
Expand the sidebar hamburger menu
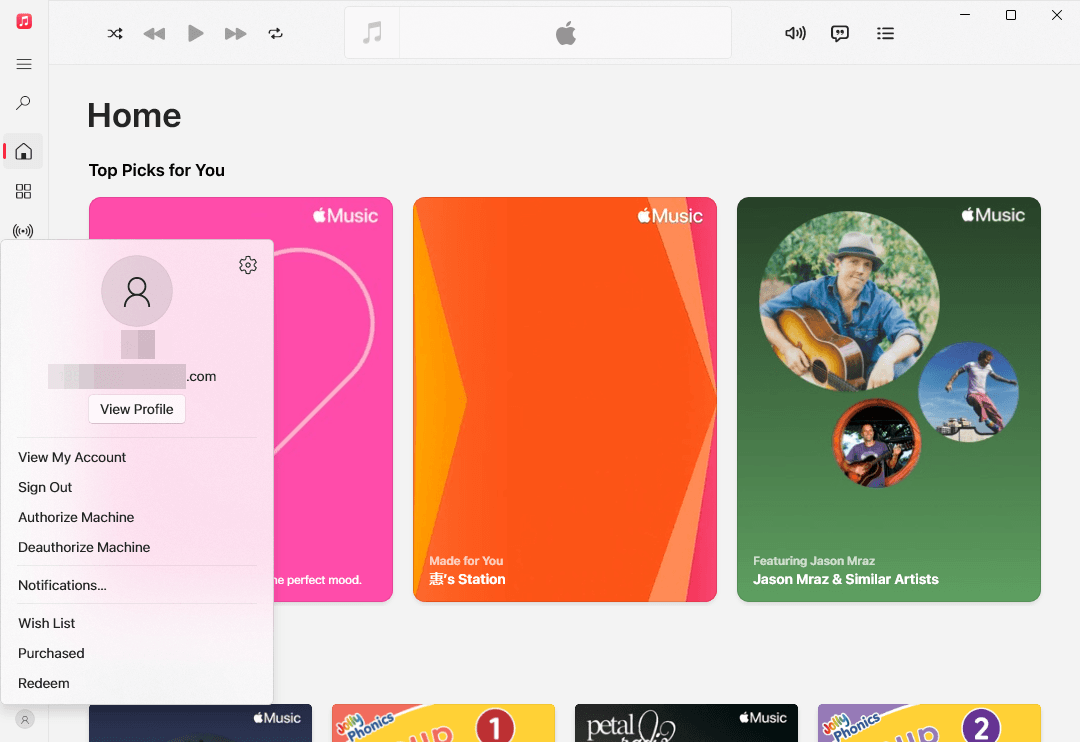[x=24, y=64]
